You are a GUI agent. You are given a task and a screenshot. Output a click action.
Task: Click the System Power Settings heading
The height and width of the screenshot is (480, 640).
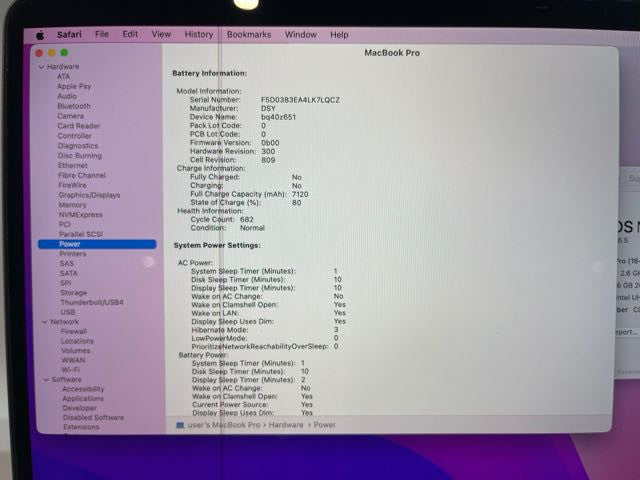(217, 245)
